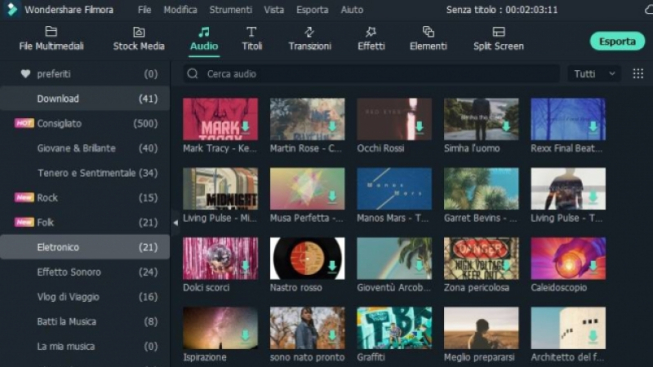Select the Garret Bevins thumbnail
This screenshot has width=653, height=367.
coord(481,189)
